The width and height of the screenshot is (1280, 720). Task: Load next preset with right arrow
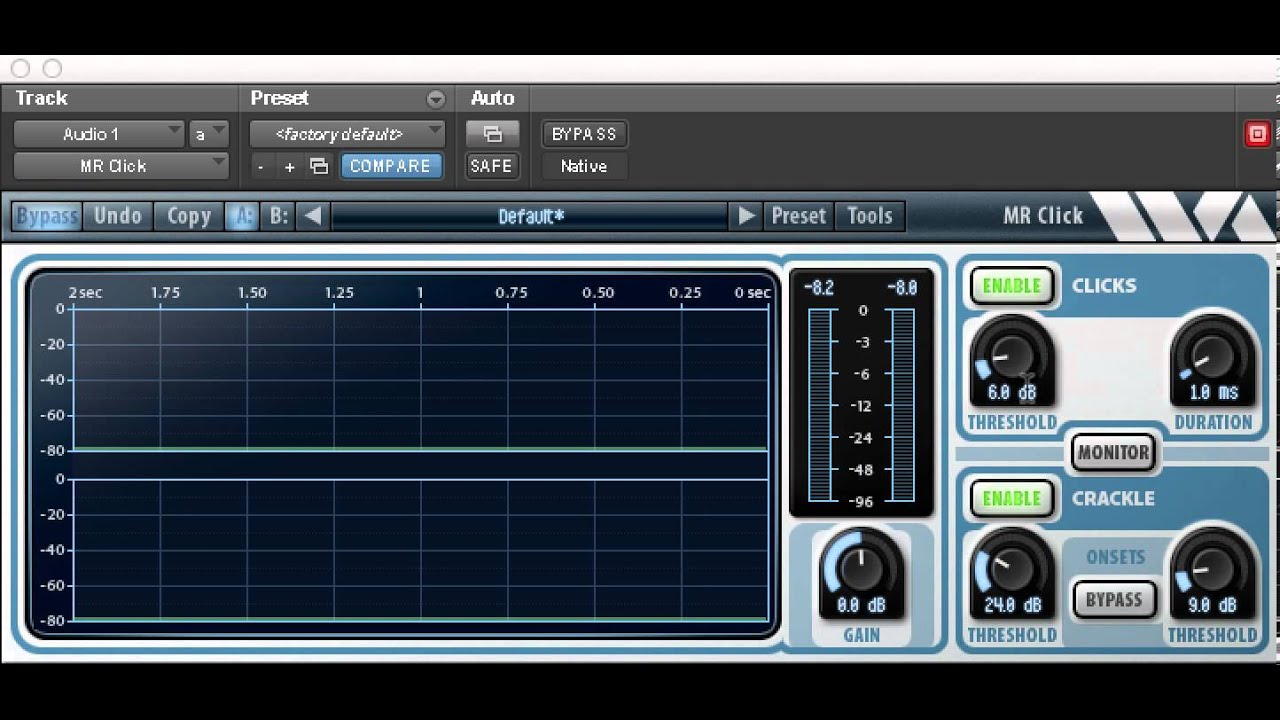[746, 216]
